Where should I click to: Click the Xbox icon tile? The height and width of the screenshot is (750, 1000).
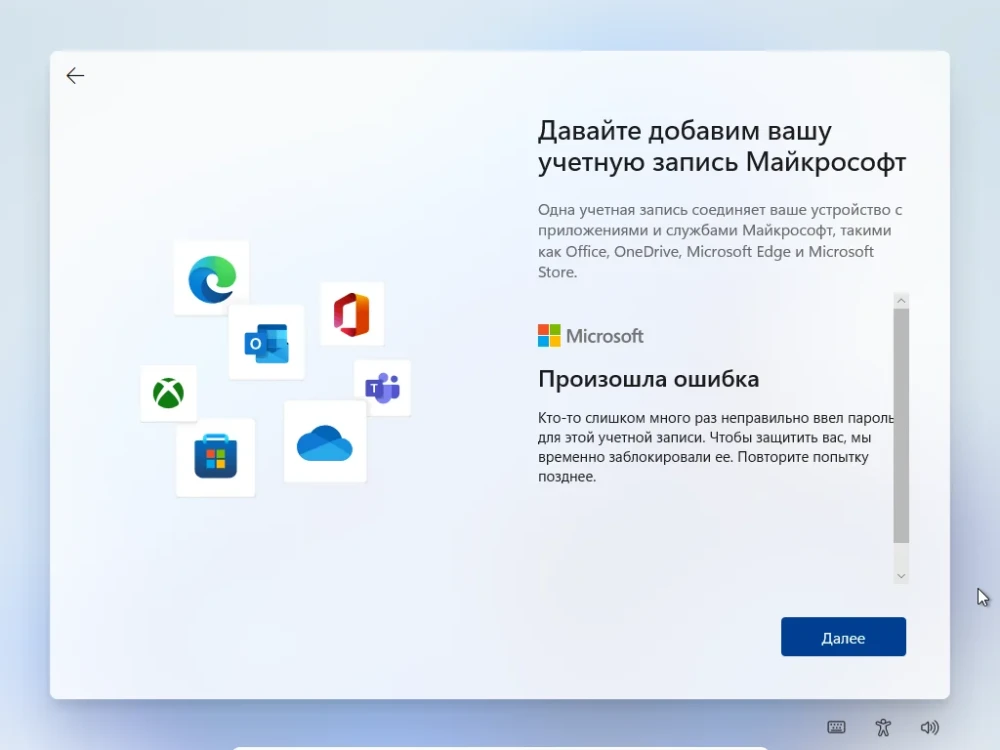coord(168,393)
